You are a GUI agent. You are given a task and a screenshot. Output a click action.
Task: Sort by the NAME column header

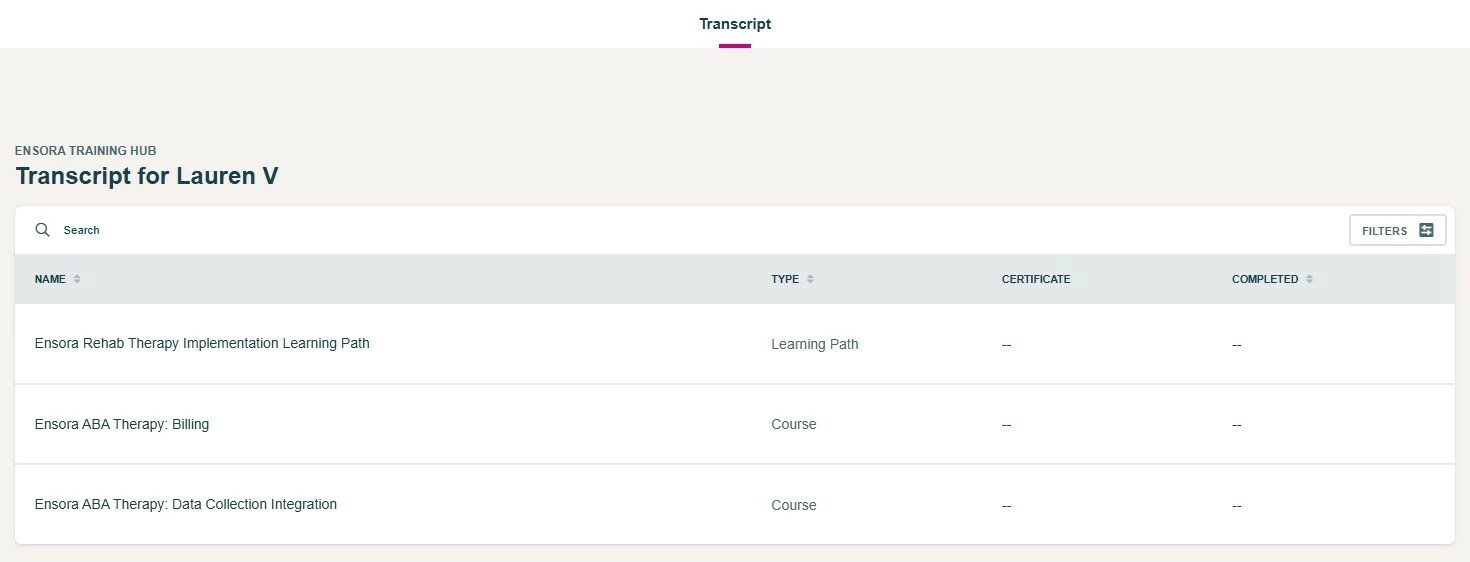click(50, 279)
